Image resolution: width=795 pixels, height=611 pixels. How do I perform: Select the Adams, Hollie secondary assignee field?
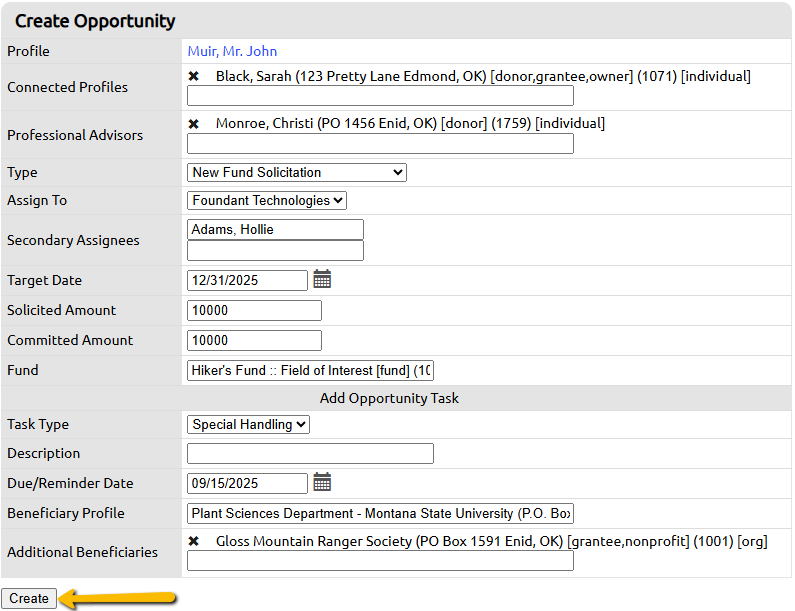click(275, 229)
